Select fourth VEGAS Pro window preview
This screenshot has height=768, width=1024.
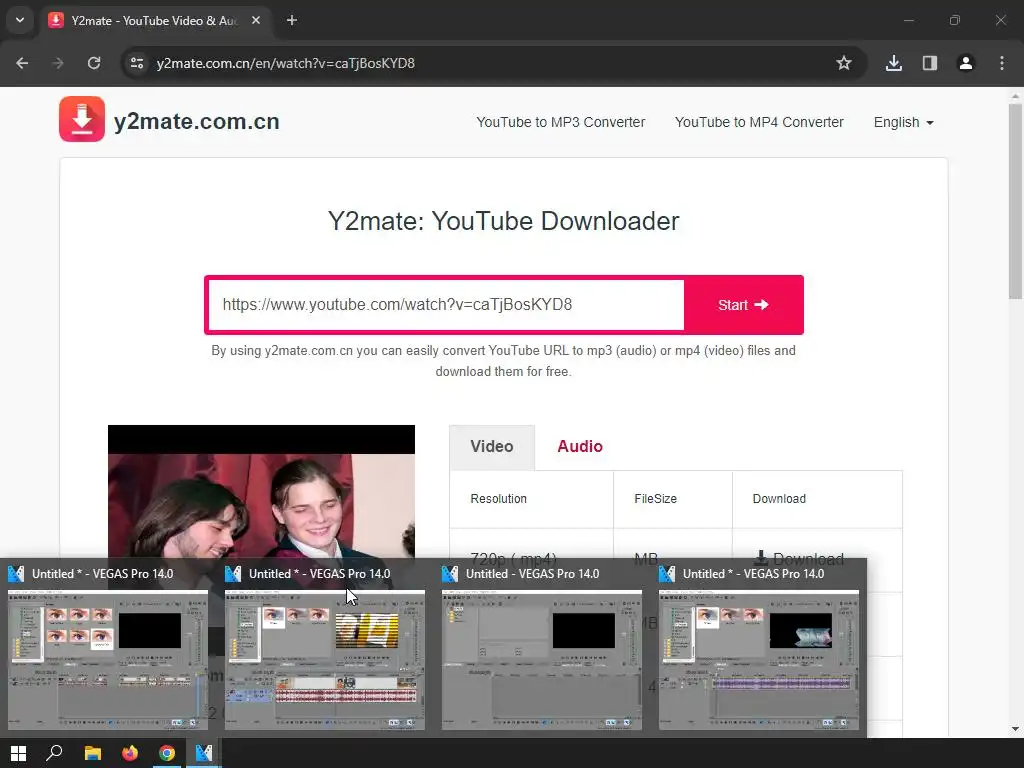pos(758,660)
